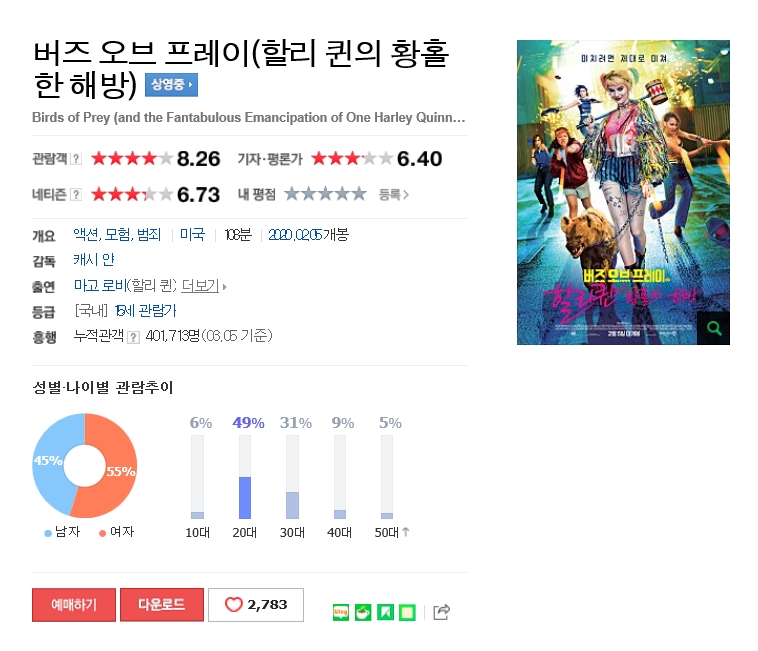Open director 캐시 얀 link
Screen dimensions: 758x651
[94, 260]
